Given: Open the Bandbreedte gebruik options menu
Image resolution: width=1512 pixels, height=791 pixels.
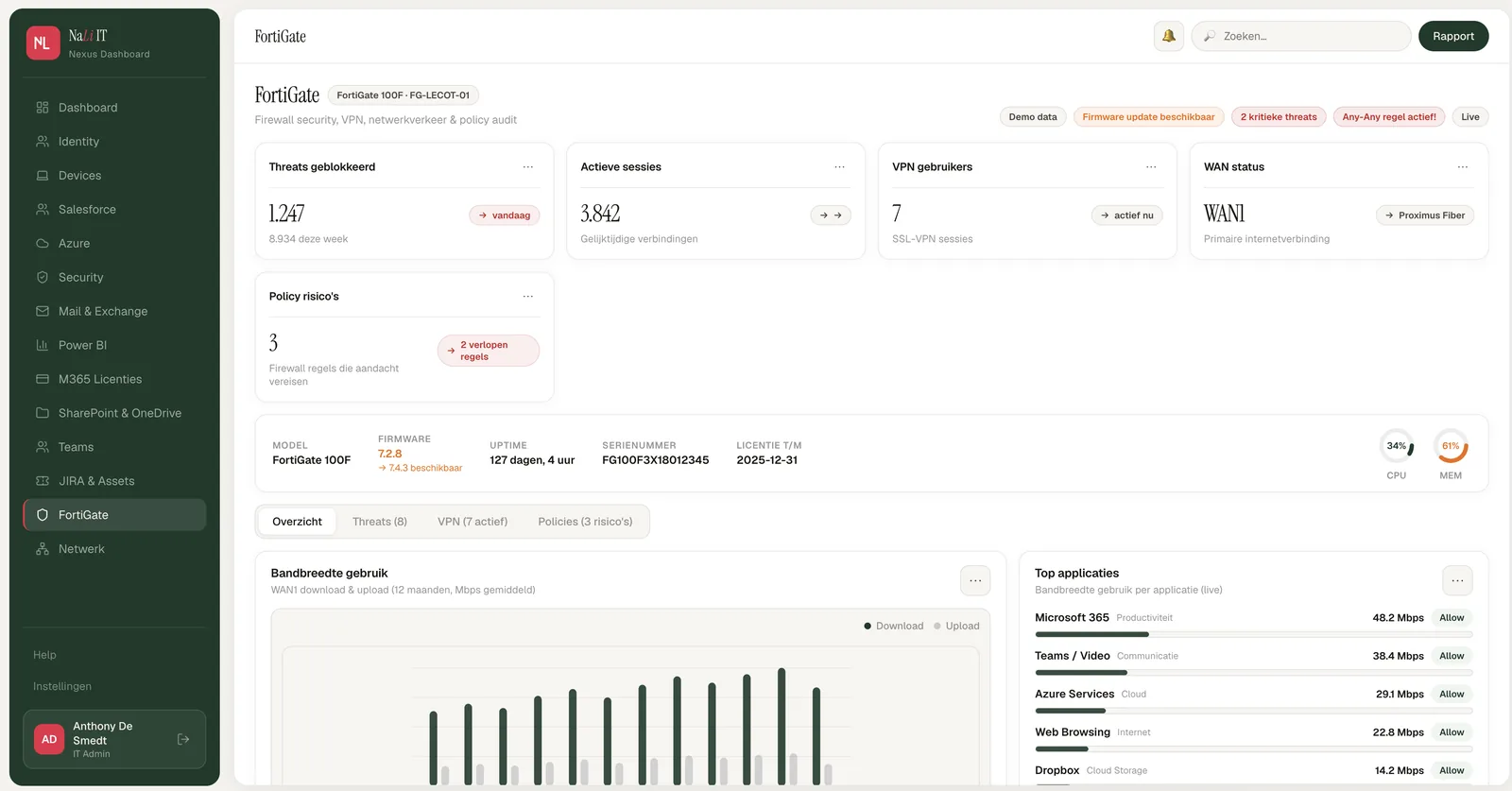Looking at the screenshot, I should 975,580.
